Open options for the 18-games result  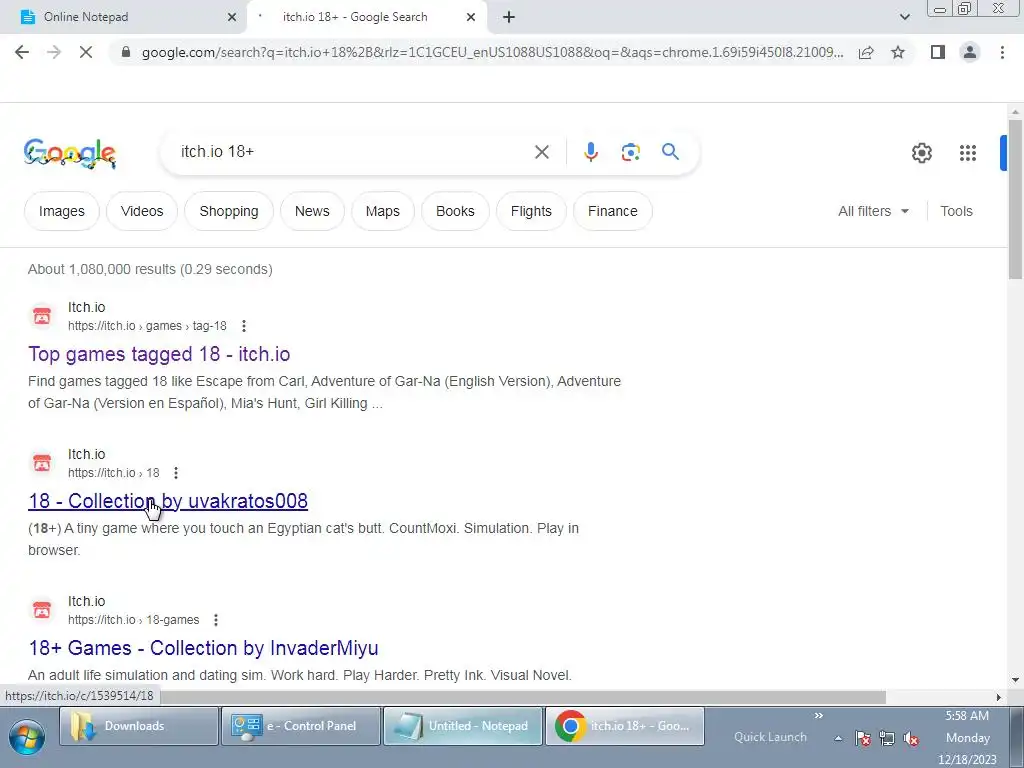tap(216, 620)
